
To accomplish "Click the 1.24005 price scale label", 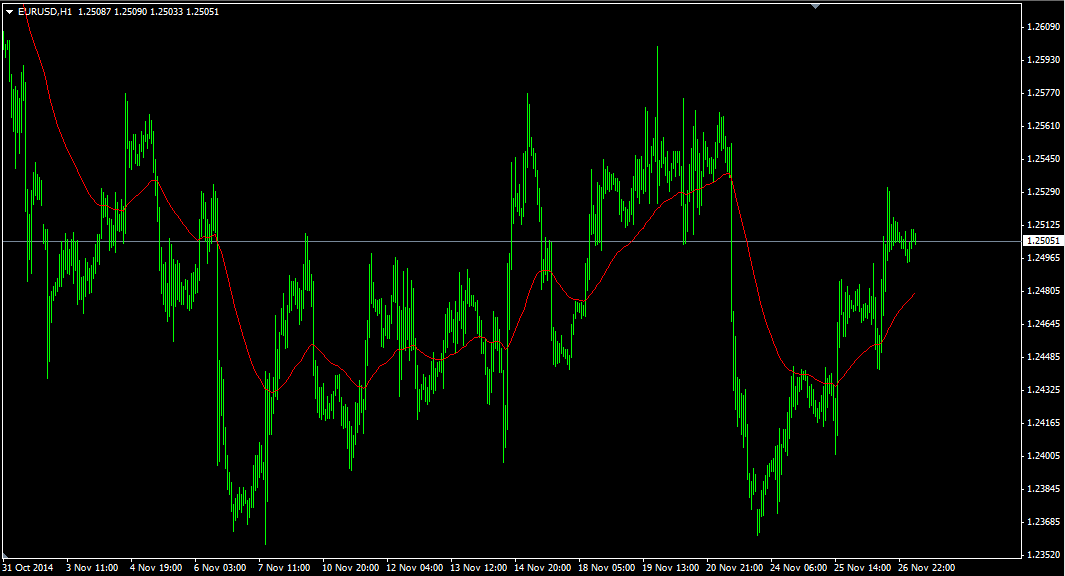I will coord(1043,456).
